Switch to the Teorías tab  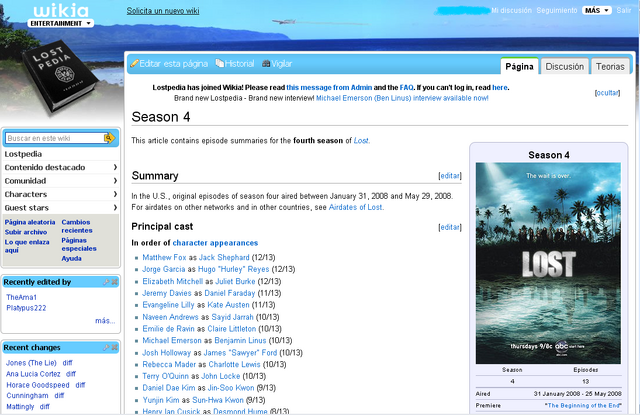tap(610, 66)
